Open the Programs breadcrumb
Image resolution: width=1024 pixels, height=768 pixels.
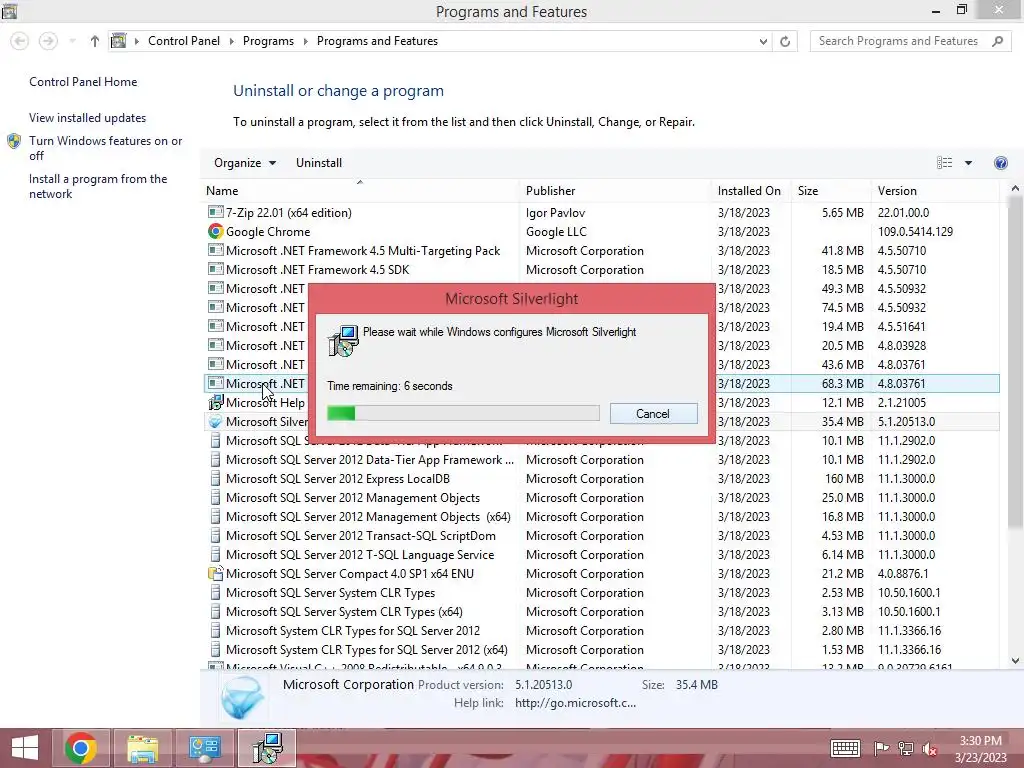pyautogui.click(x=268, y=40)
